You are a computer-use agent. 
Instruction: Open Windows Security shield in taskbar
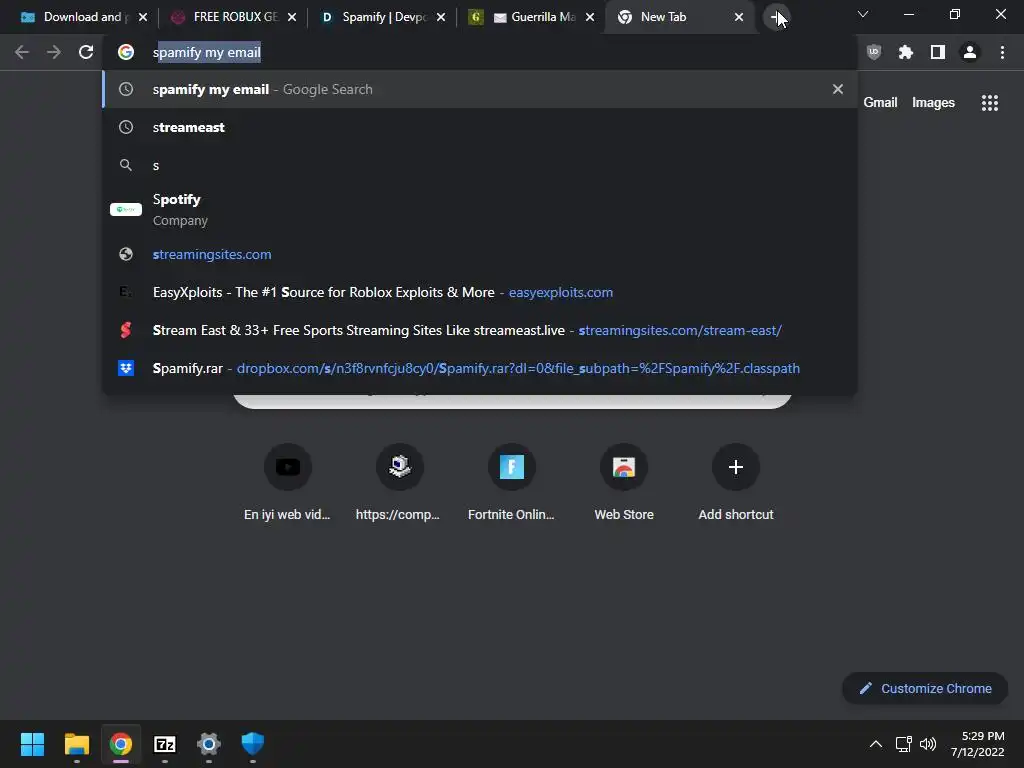coord(253,744)
